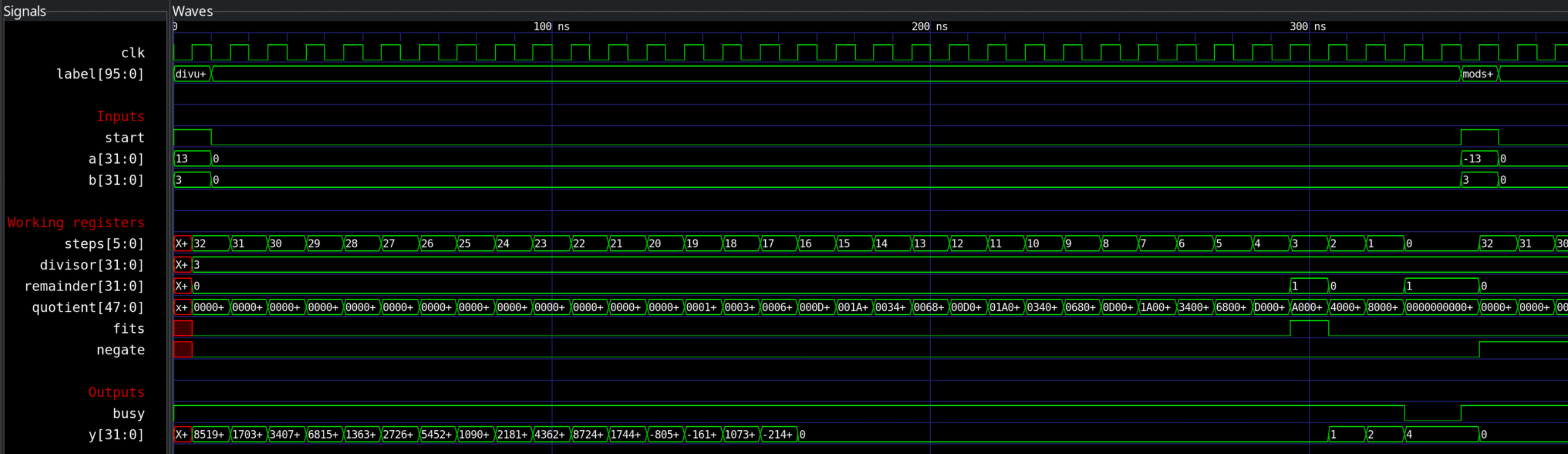1568x454 pixels.
Task: Click the Working registers group comment
Action: pos(76,223)
